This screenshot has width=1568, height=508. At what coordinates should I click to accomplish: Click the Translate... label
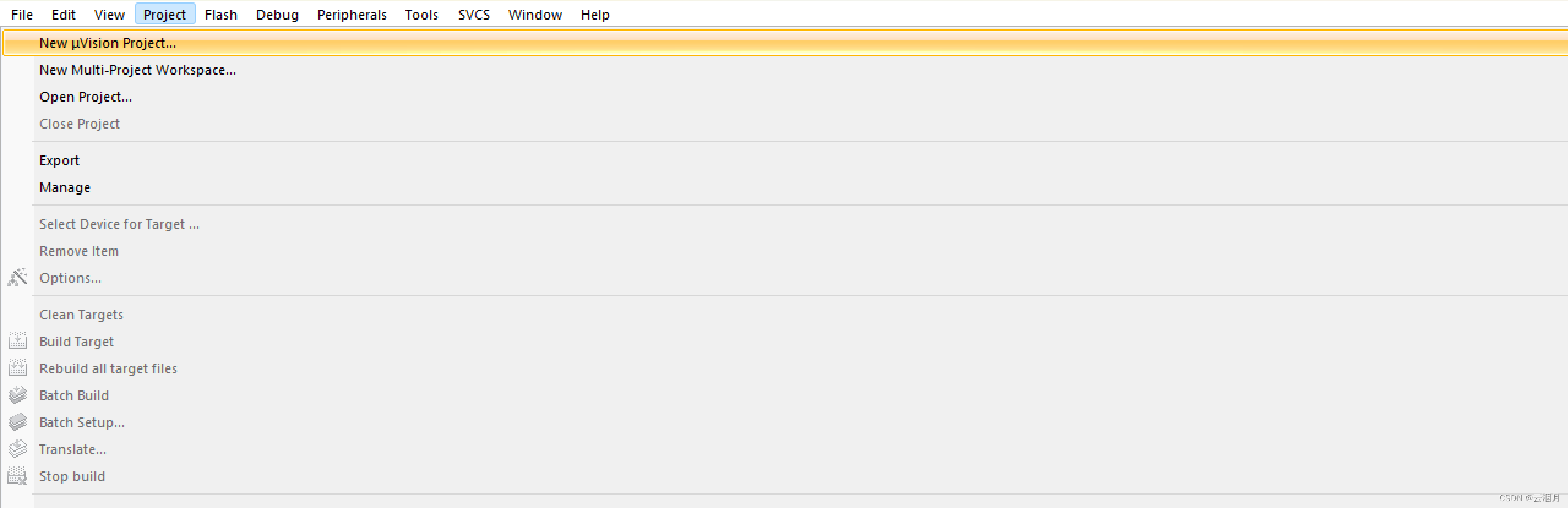73,449
